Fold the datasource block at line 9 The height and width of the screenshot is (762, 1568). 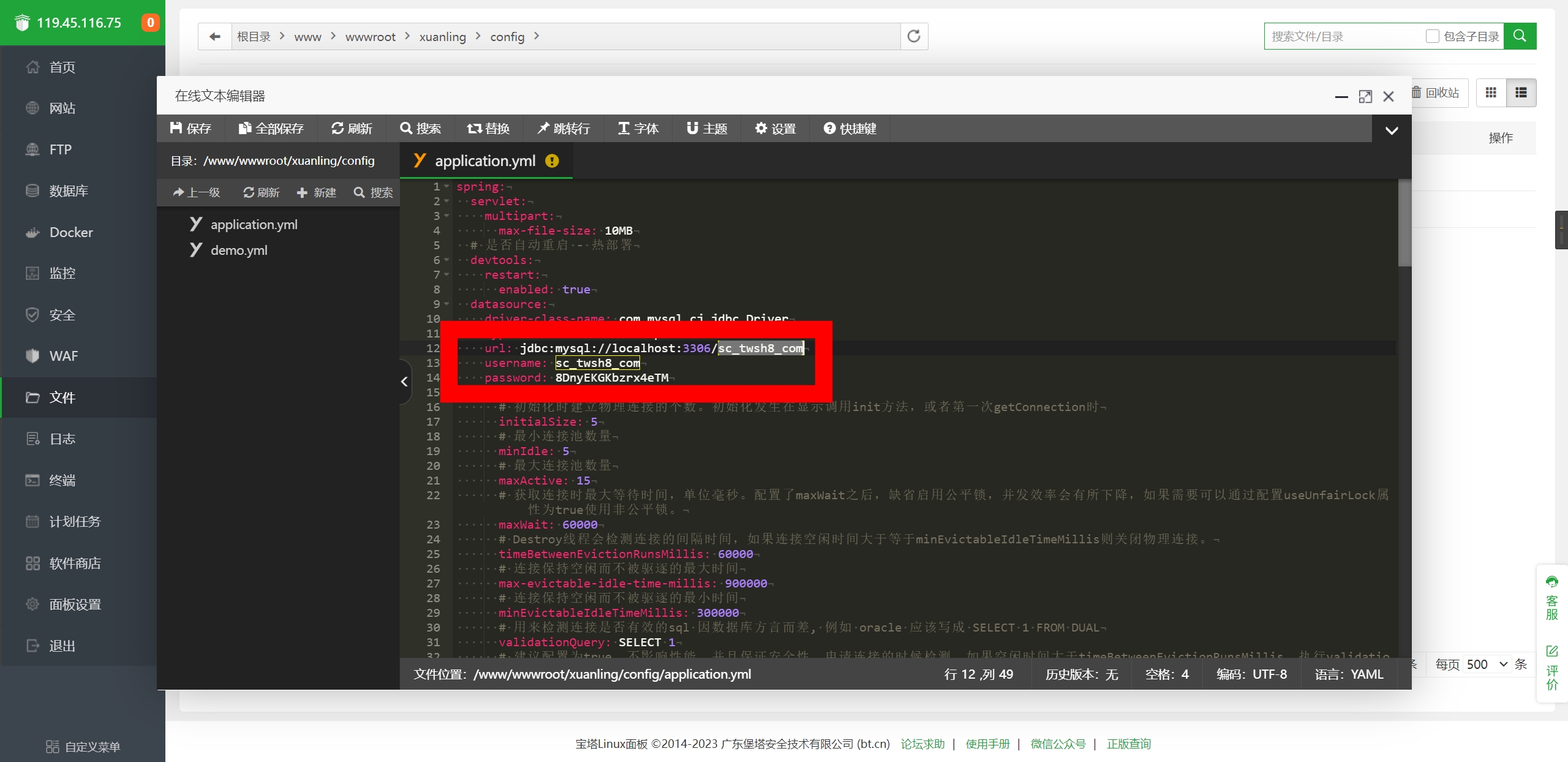coord(447,304)
